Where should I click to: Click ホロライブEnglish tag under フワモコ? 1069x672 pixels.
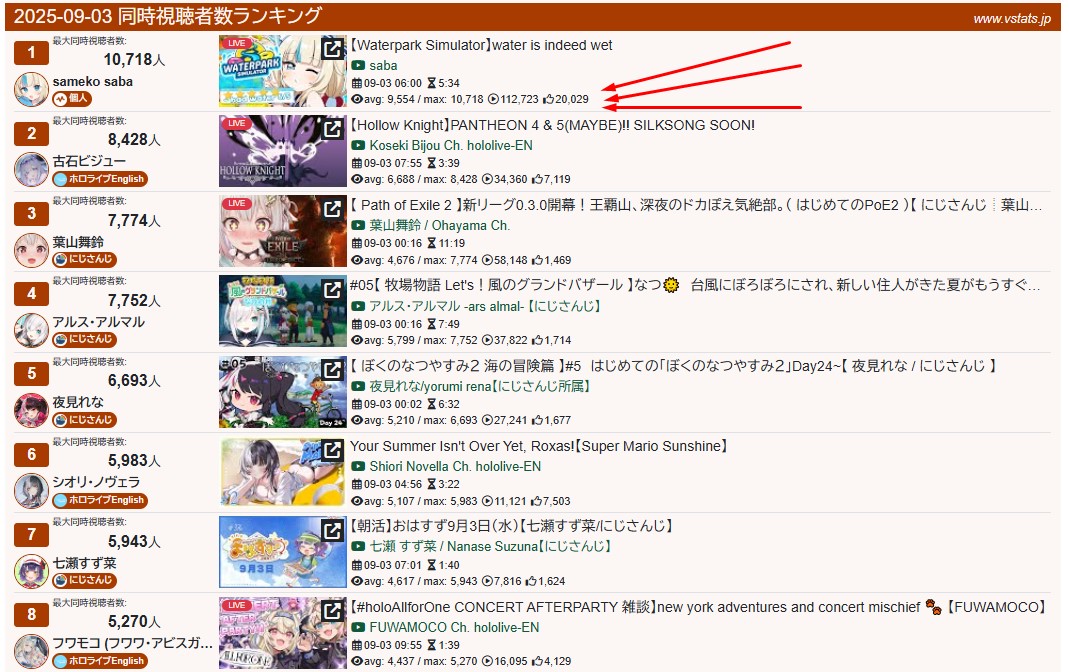pyautogui.click(x=100, y=660)
